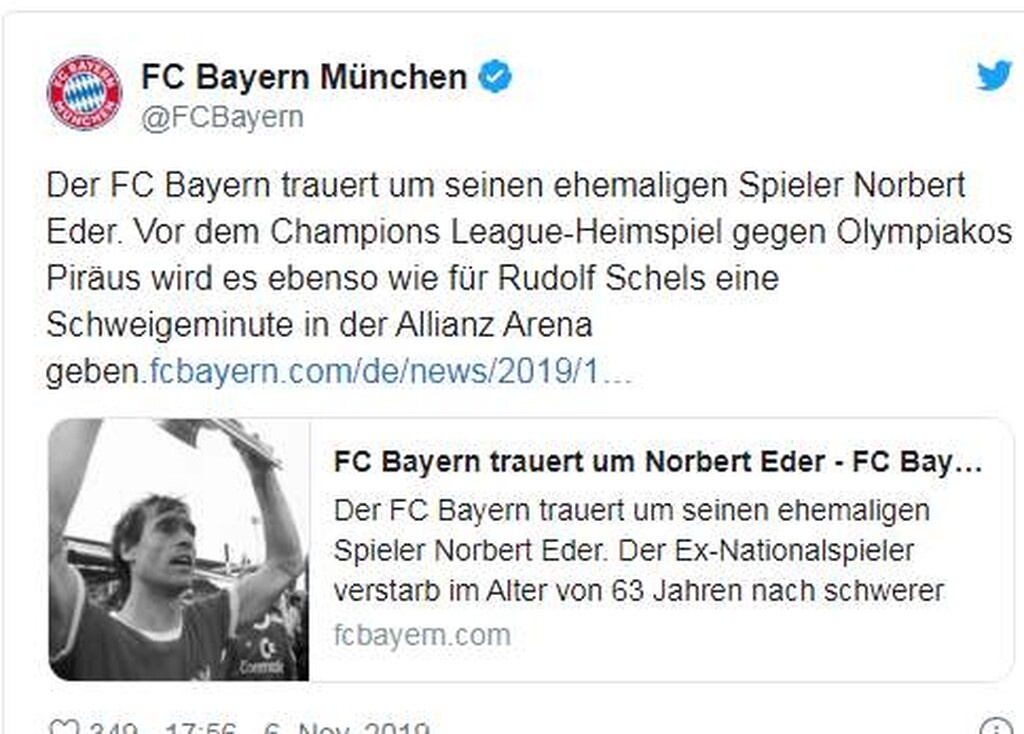The image size is (1024, 734).
Task: Open the card headline 'FC Bayern trauert um Norbert Eder'
Action: coord(657,463)
